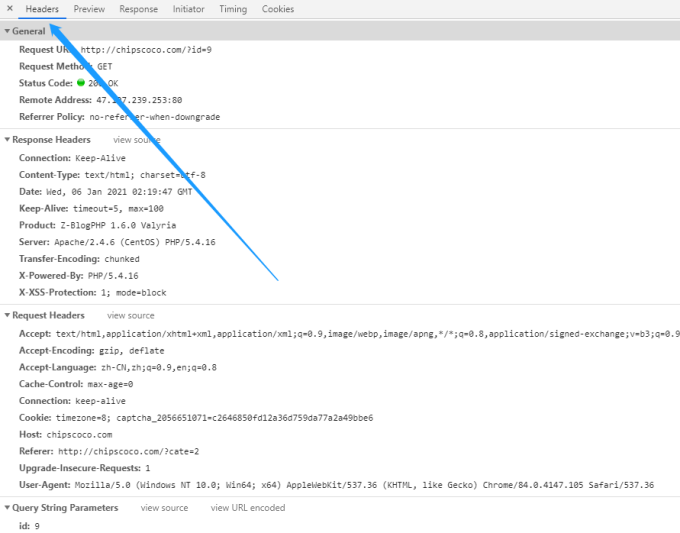Open the Initiator tab
This screenshot has width=680, height=533.
(x=188, y=9)
